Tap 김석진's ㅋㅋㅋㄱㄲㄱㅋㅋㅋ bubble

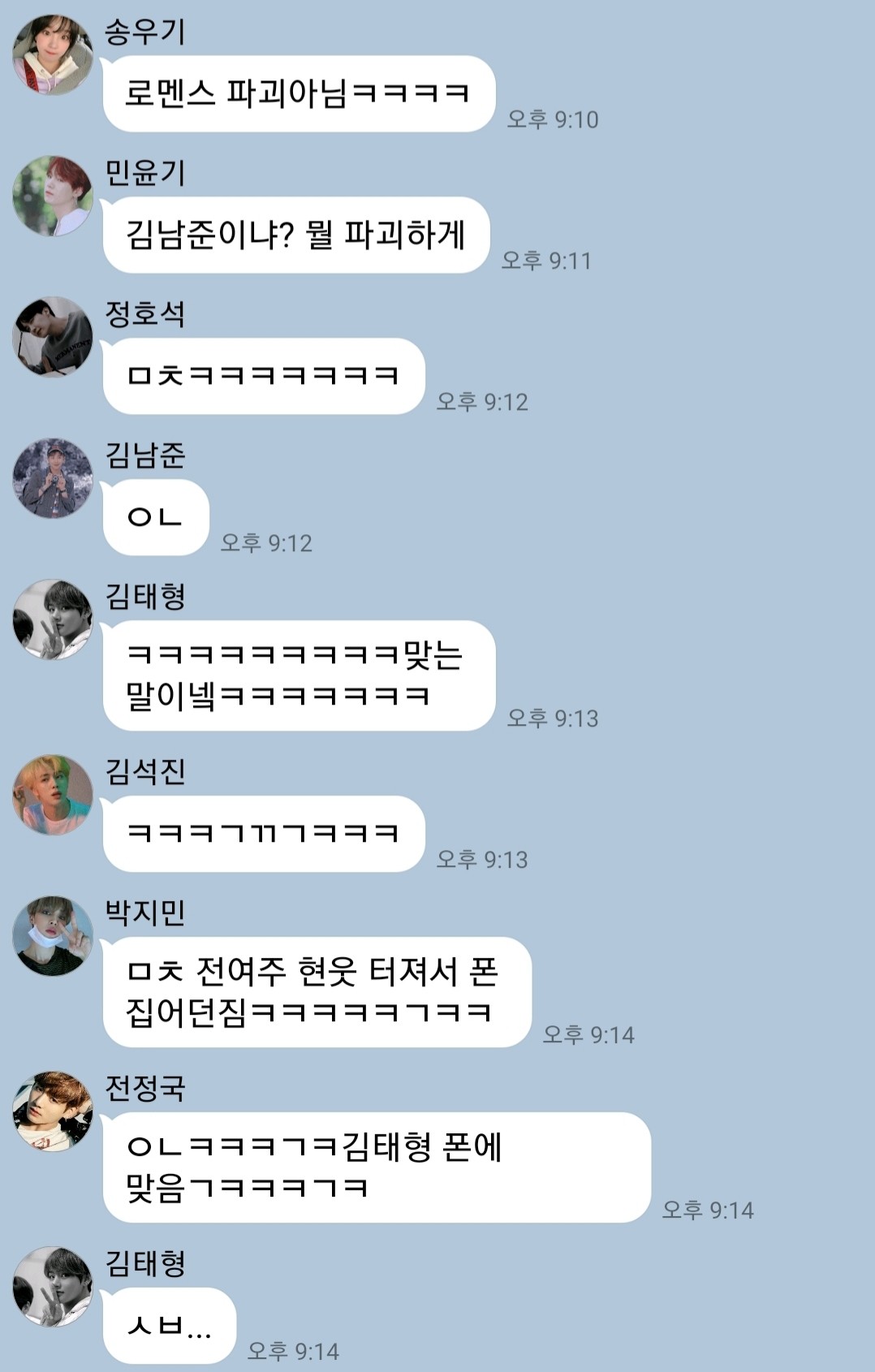point(264,834)
